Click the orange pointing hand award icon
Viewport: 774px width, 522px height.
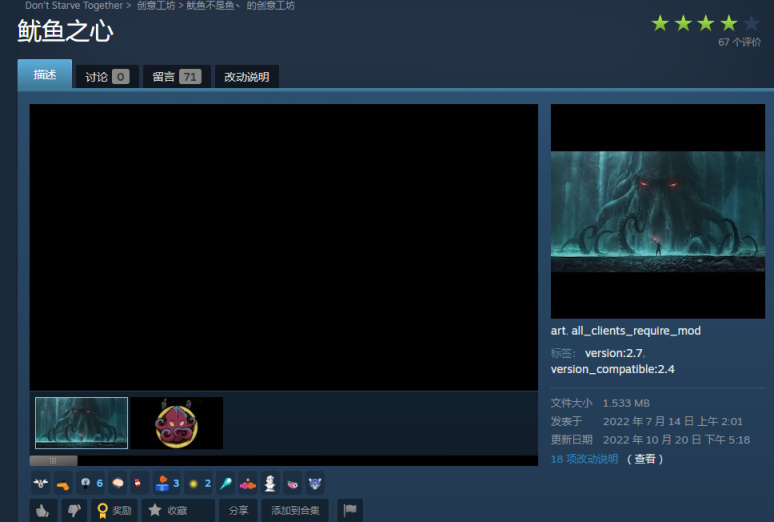click(63, 483)
